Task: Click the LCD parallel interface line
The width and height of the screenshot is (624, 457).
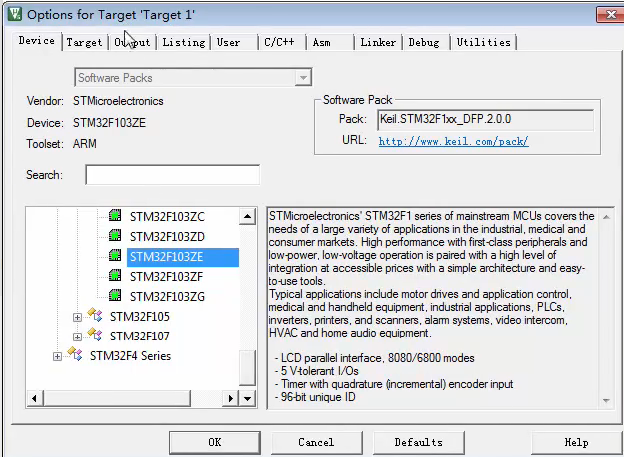Action: click(x=374, y=358)
